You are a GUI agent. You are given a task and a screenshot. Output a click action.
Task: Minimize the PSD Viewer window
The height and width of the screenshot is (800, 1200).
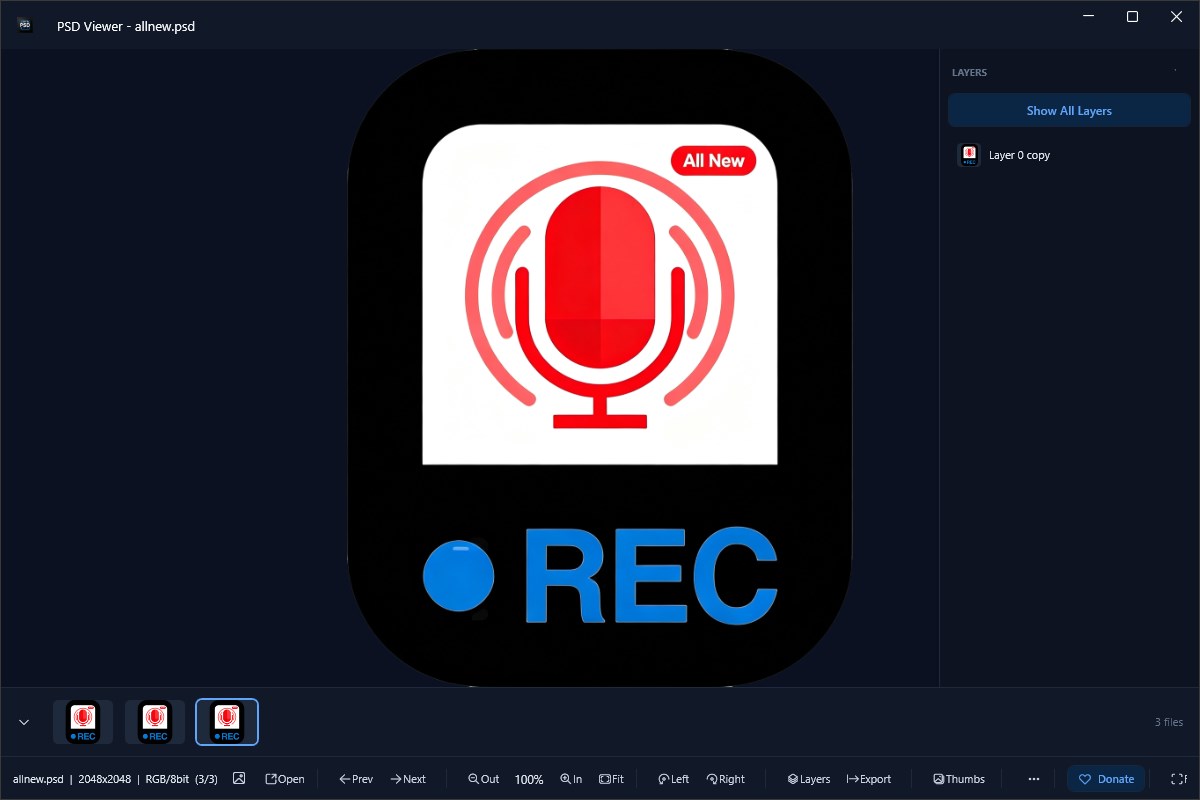click(1087, 16)
